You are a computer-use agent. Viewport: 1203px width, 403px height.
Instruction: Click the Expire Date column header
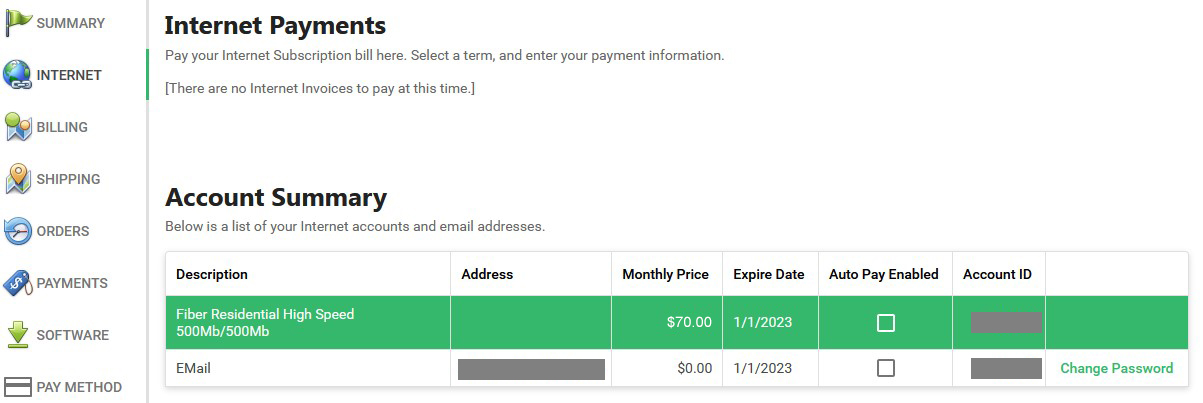coord(768,274)
